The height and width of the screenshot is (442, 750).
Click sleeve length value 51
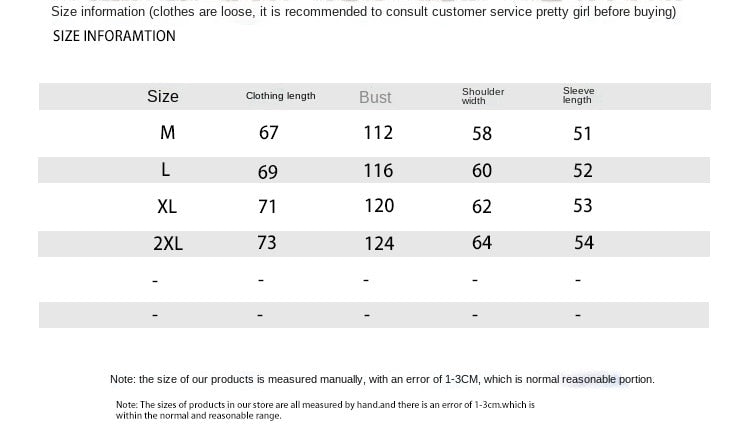tap(583, 133)
